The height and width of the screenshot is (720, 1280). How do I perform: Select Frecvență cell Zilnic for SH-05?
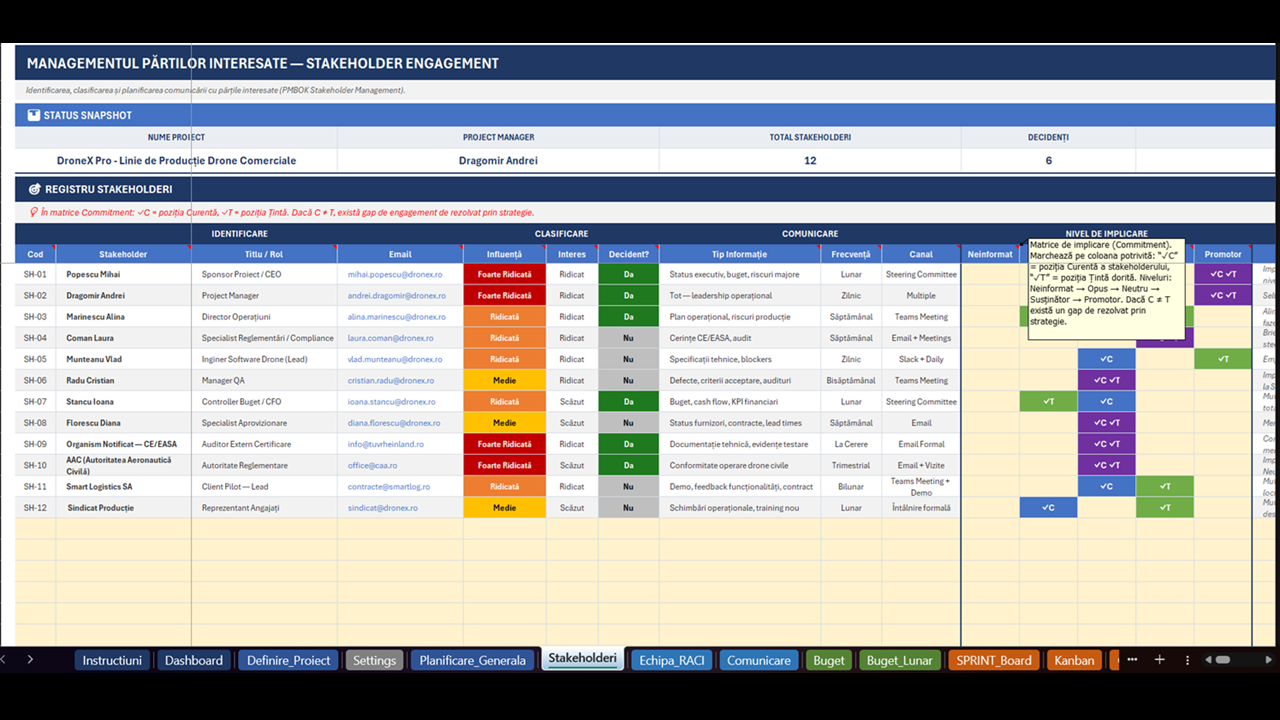[851, 359]
